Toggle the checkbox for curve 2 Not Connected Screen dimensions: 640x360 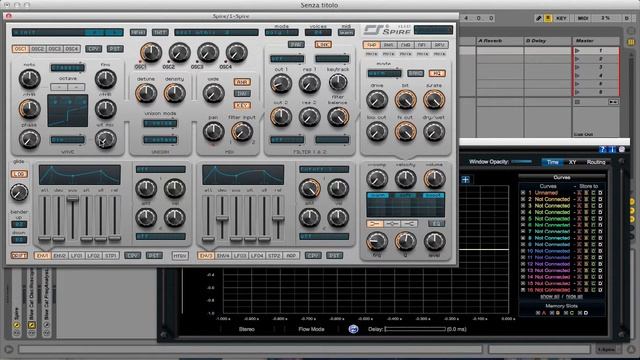[x=523, y=199]
